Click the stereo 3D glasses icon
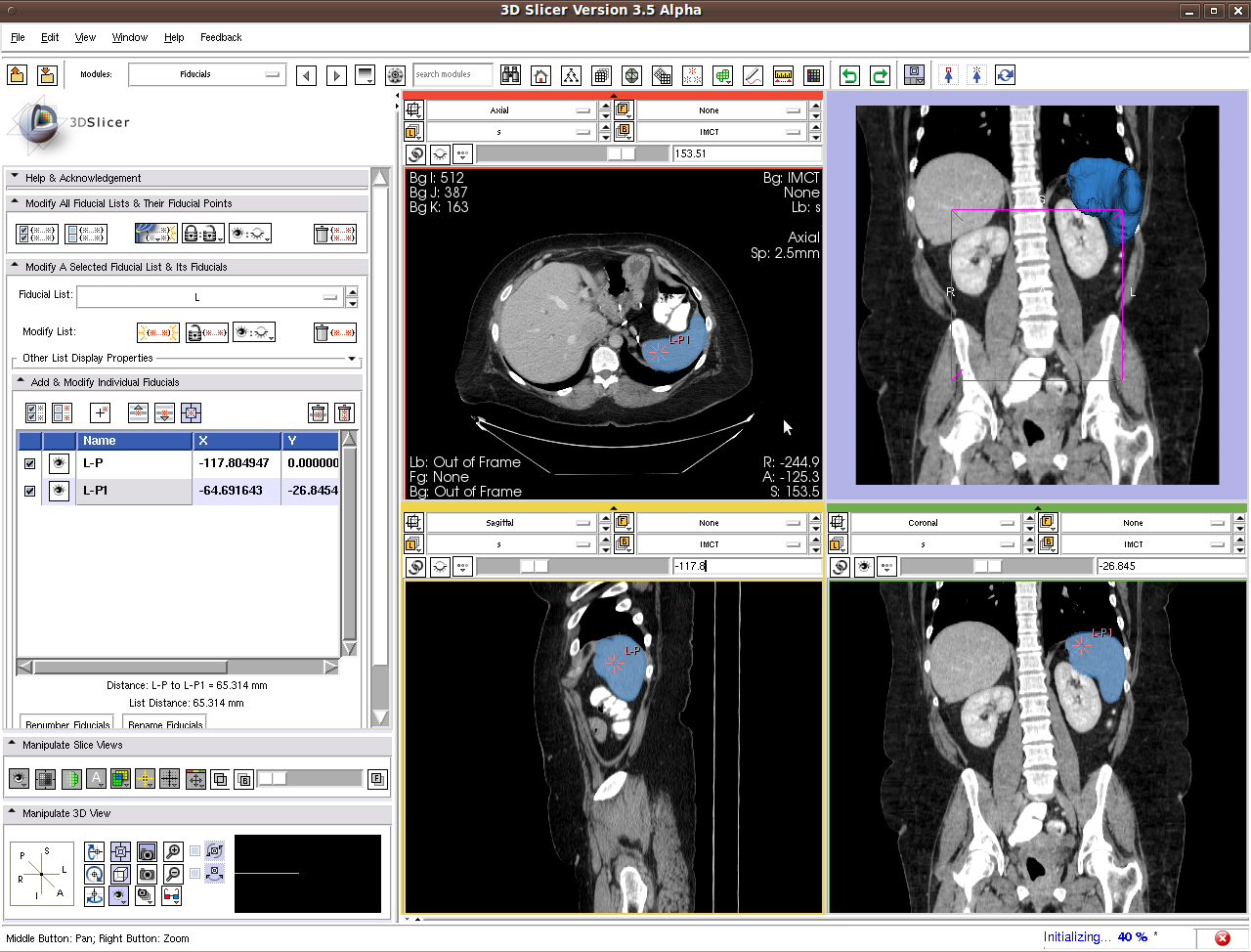 coord(171,894)
